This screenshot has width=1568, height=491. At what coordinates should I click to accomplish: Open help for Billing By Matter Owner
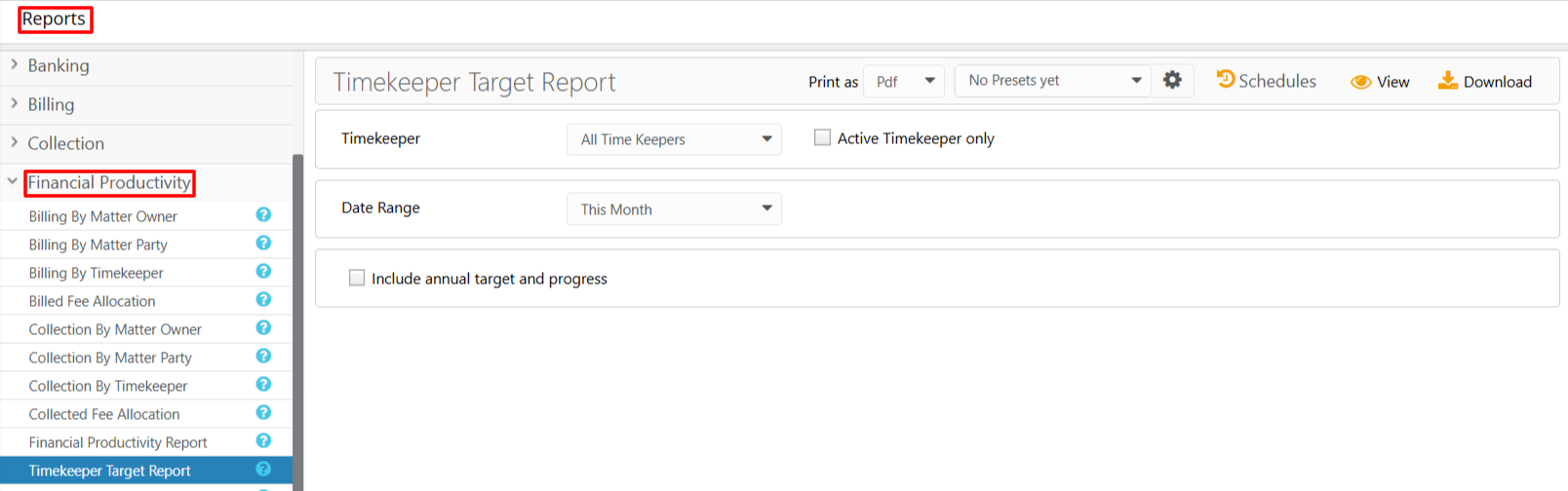point(263,214)
